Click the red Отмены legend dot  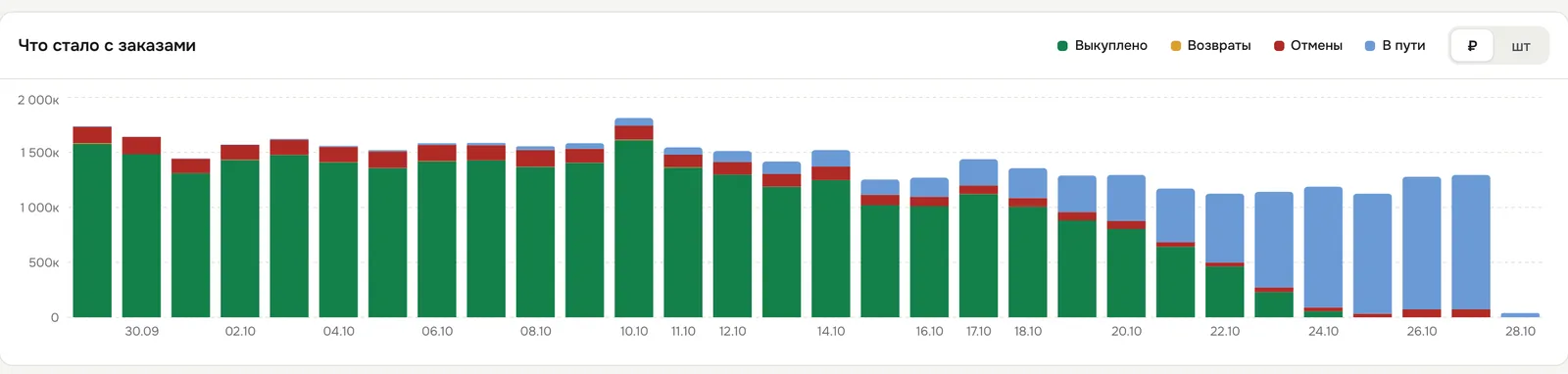[x=1279, y=46]
